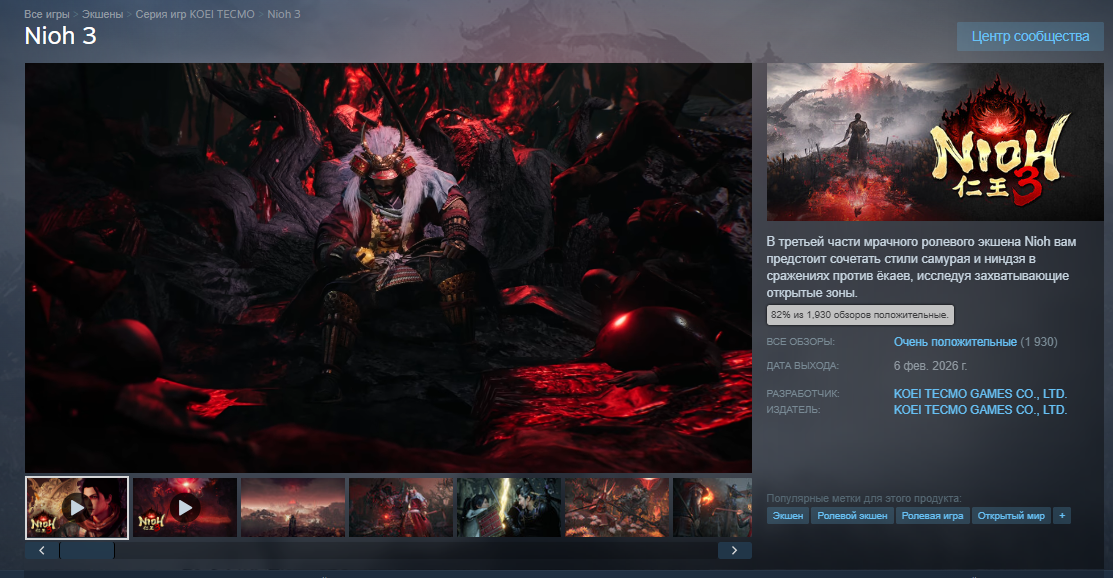Click the thumbnail strip scrollbar handle
Image resolution: width=1113 pixels, height=578 pixels.
click(x=87, y=550)
